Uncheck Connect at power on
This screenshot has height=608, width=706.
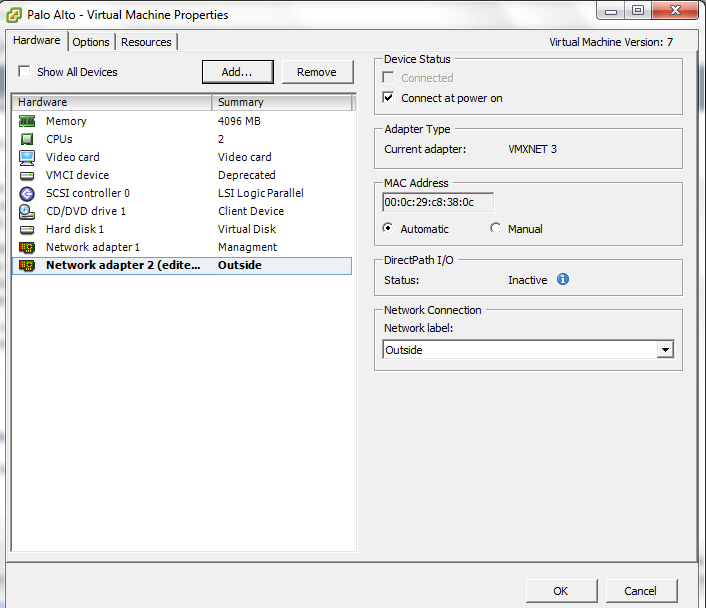point(389,98)
